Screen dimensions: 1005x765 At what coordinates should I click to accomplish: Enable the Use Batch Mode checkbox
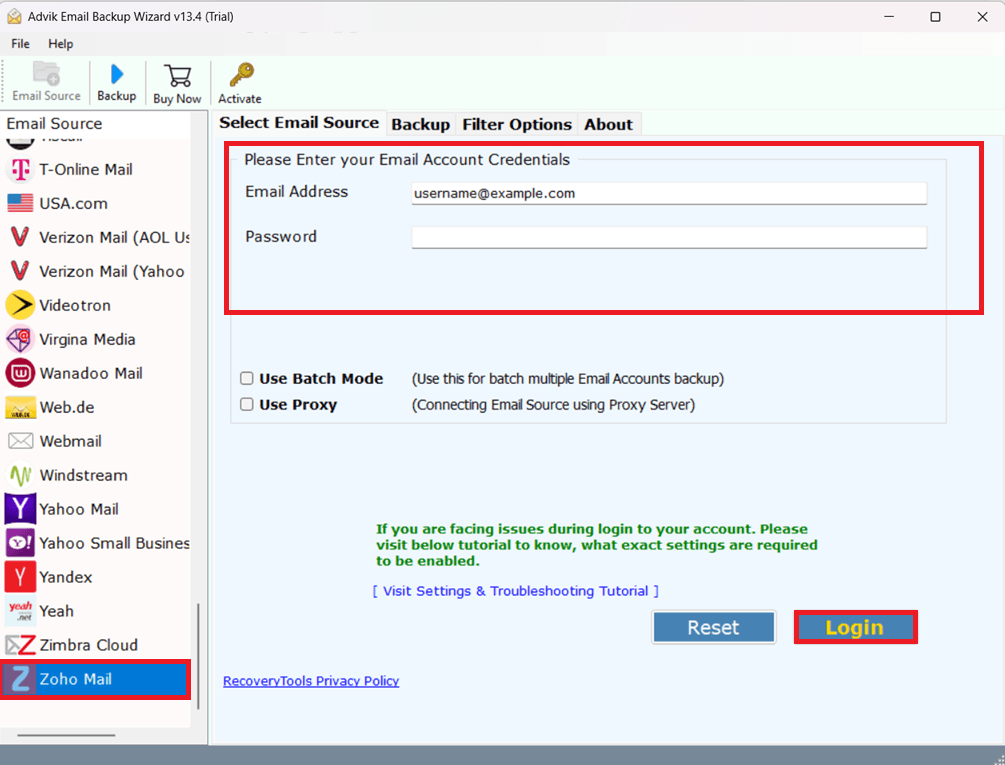tap(247, 378)
